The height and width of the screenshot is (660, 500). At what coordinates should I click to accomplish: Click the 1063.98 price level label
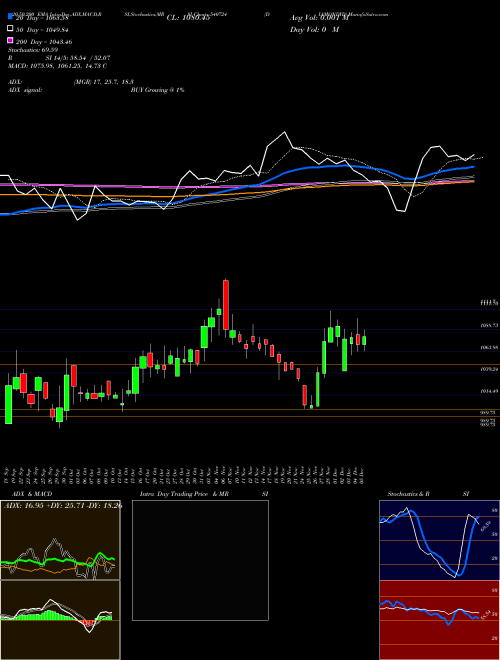(x=489, y=347)
